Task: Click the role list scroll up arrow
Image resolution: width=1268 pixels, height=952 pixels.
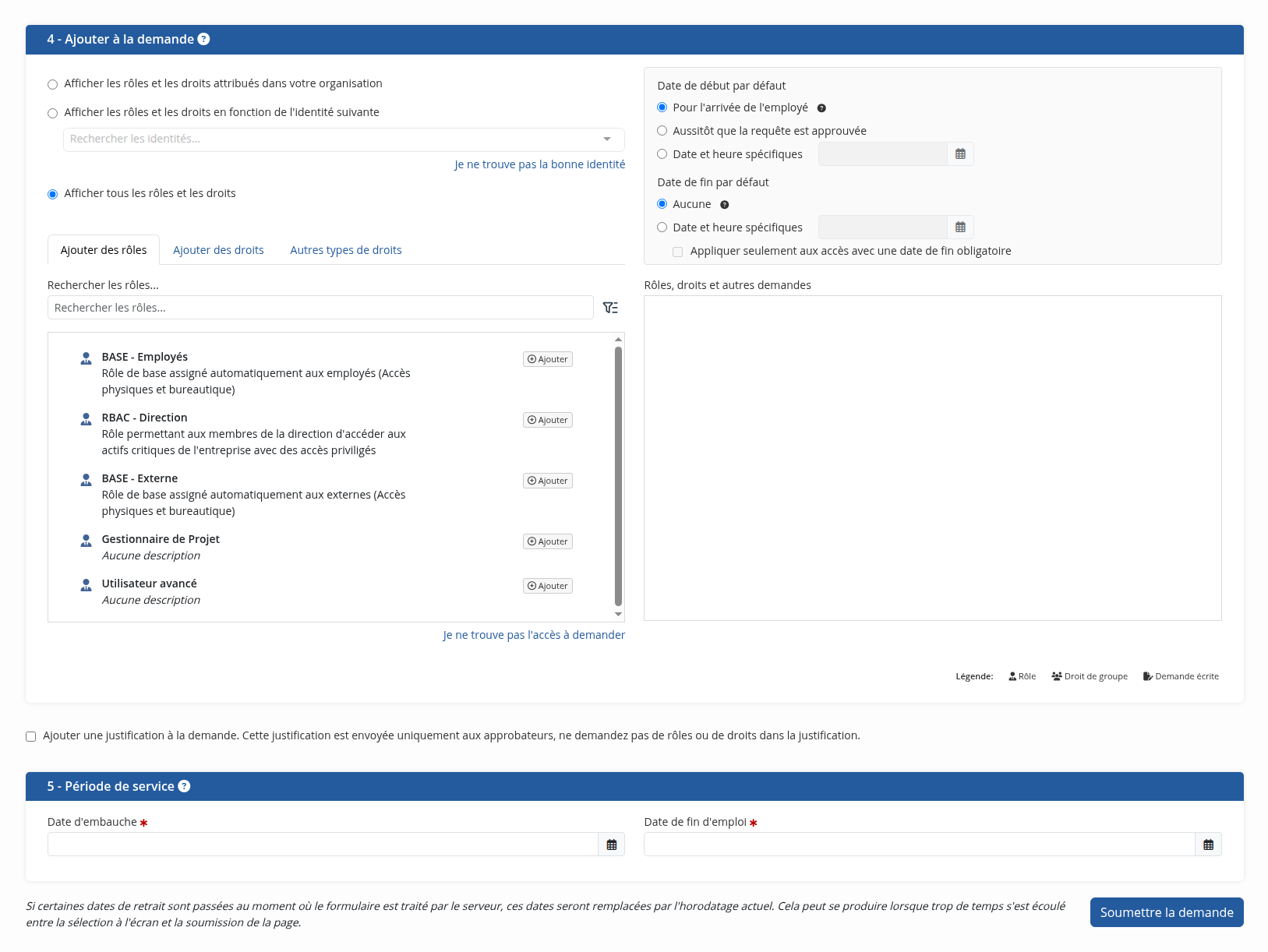Action: click(618, 339)
